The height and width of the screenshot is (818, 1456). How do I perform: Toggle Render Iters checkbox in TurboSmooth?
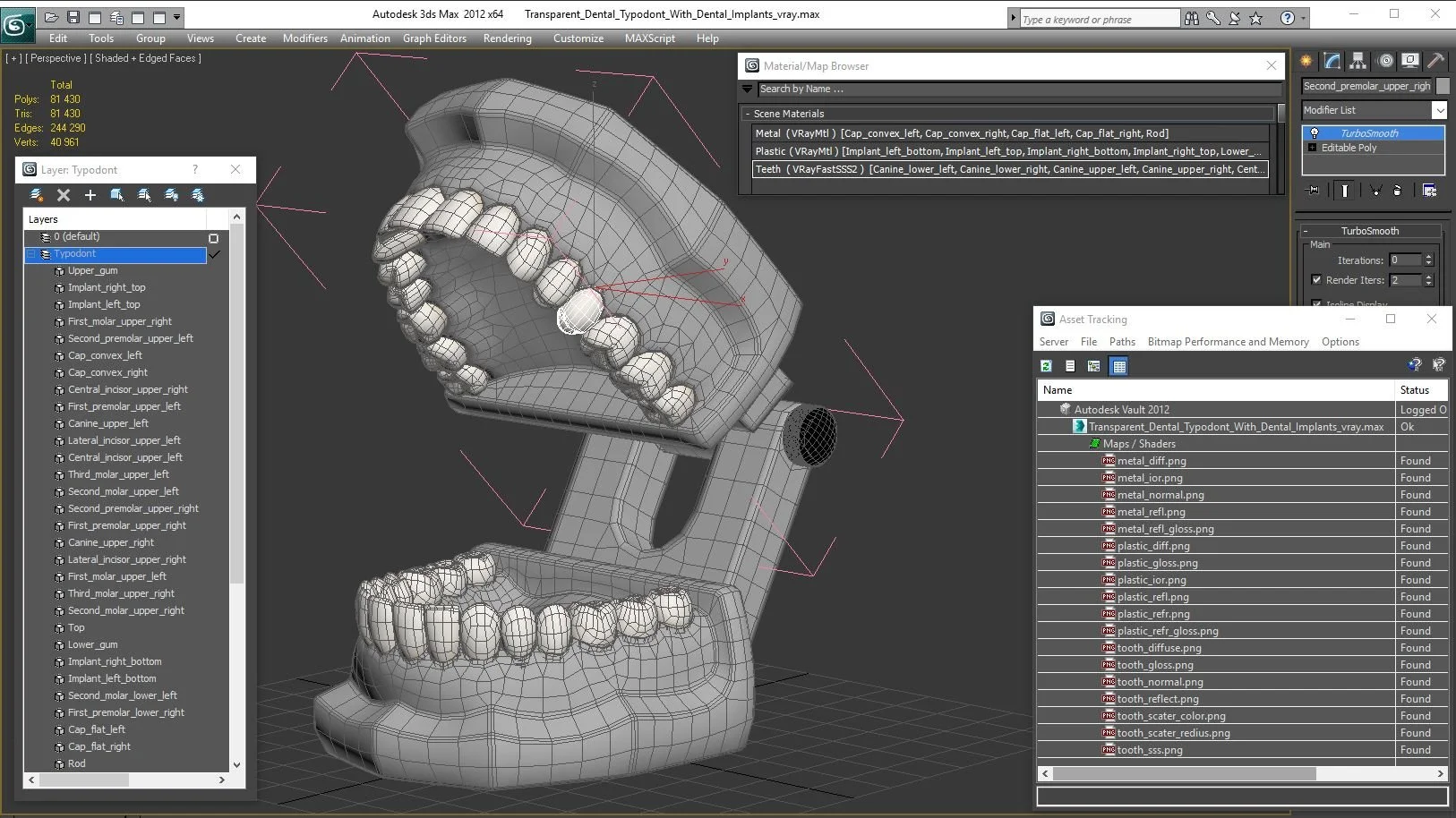pyautogui.click(x=1316, y=280)
